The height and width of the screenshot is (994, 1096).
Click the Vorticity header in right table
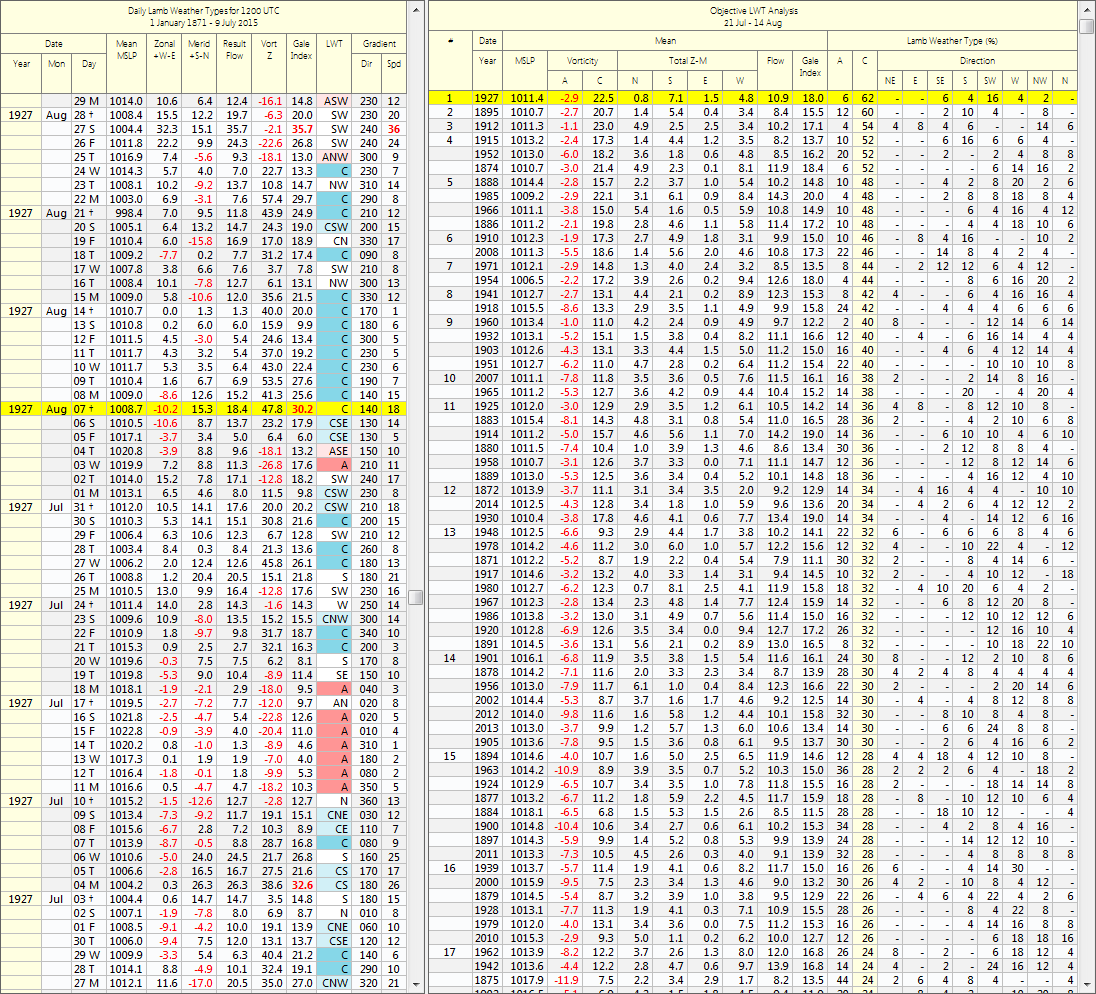pos(583,60)
